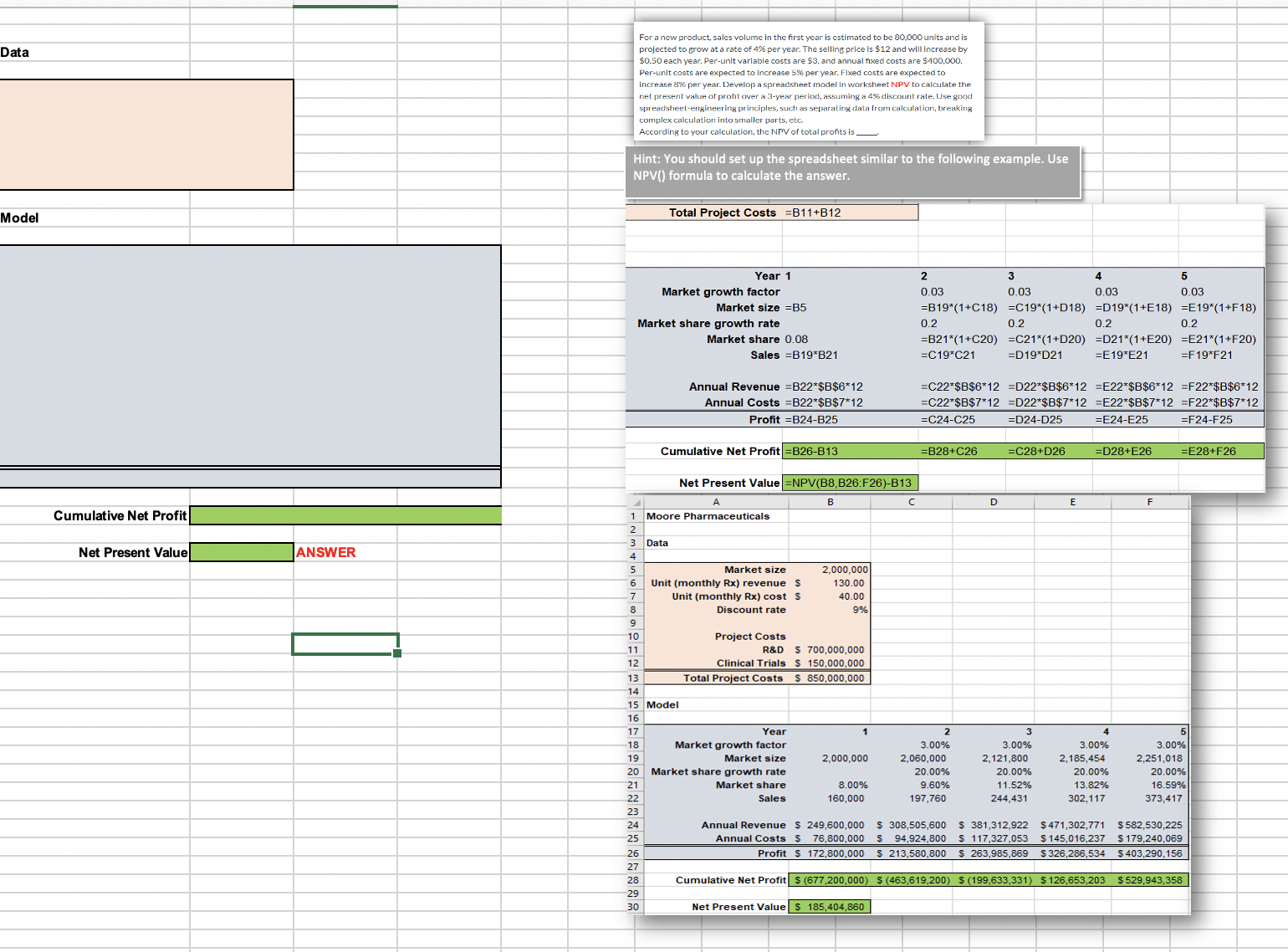Click the peach Data input area in worksheet
The image size is (1288, 952).
[146, 135]
